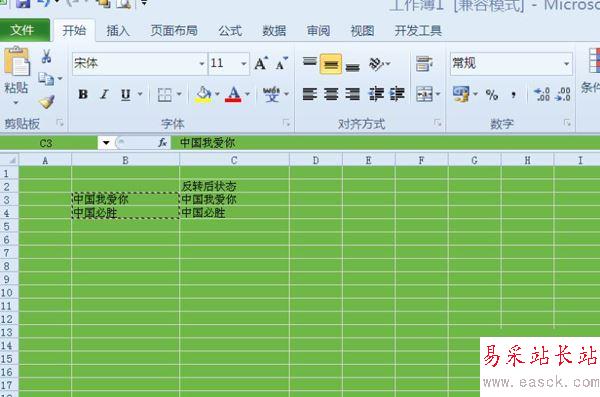Decrease font size with small A icon
The width and height of the screenshot is (600, 397).
coord(282,64)
